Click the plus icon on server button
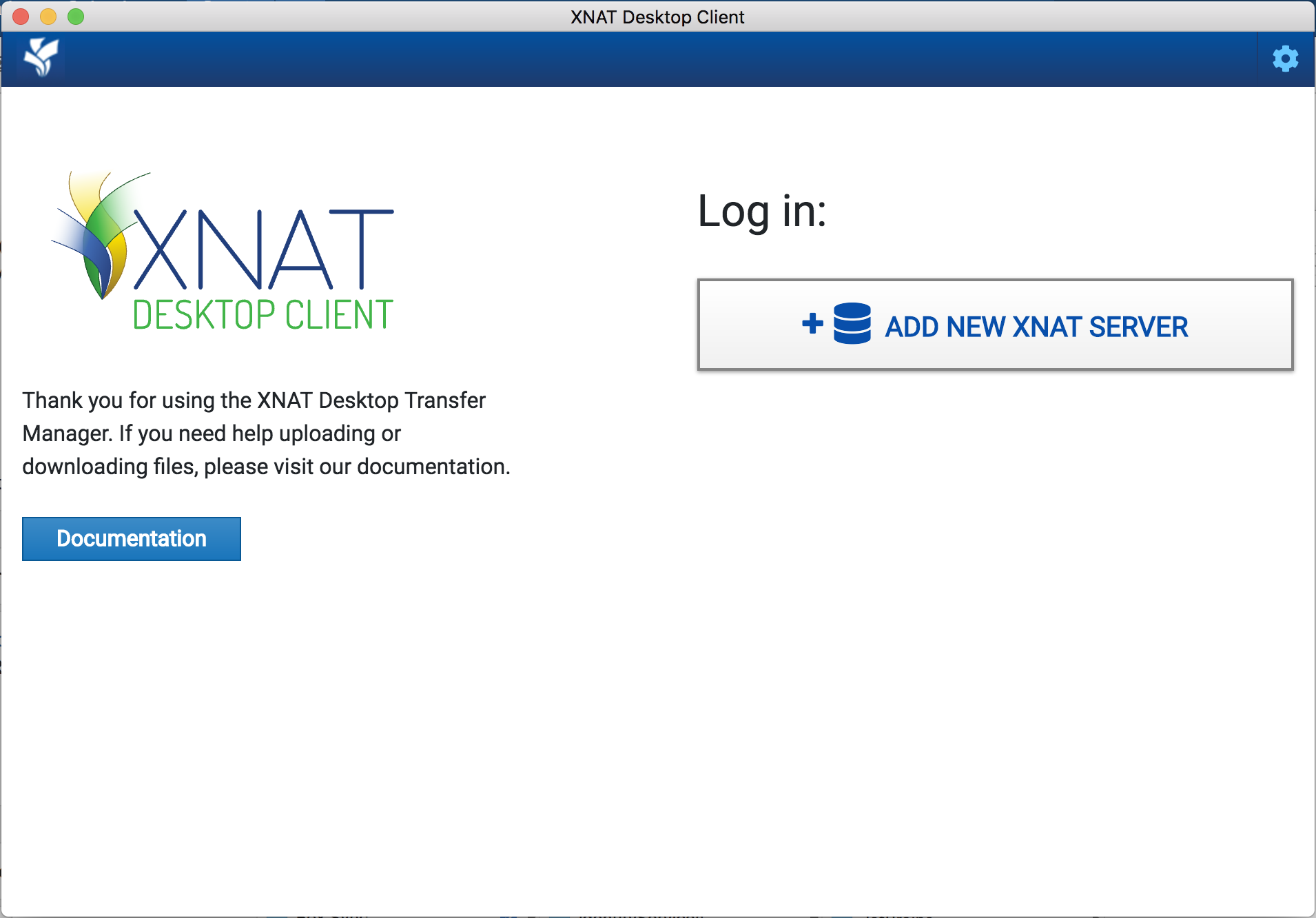This screenshot has height=918, width=1316. (812, 323)
